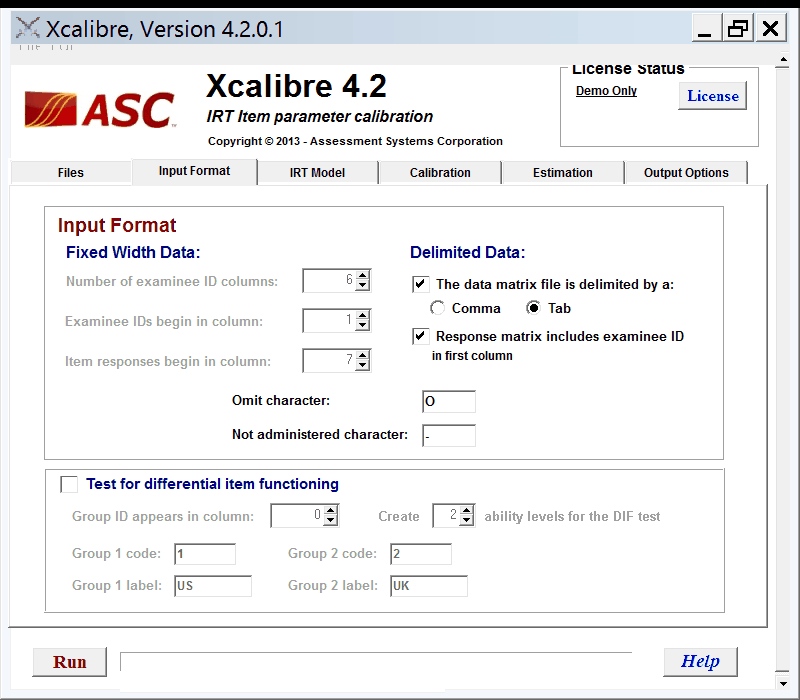Go to the Calibration tab
Screen dimensions: 800x700
point(440,172)
